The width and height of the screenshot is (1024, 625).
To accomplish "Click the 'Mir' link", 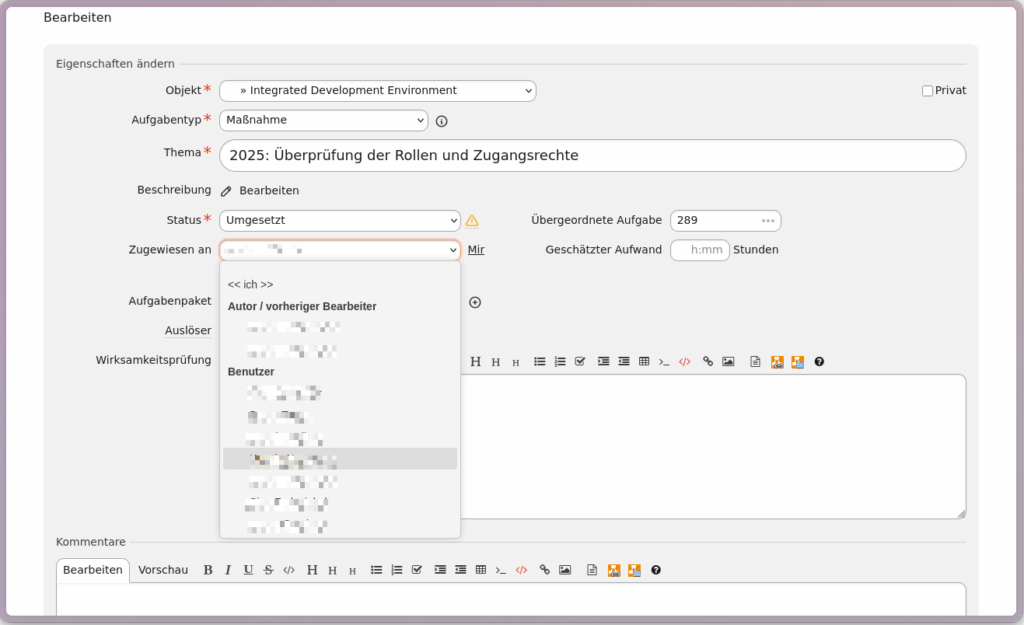I will click(476, 250).
